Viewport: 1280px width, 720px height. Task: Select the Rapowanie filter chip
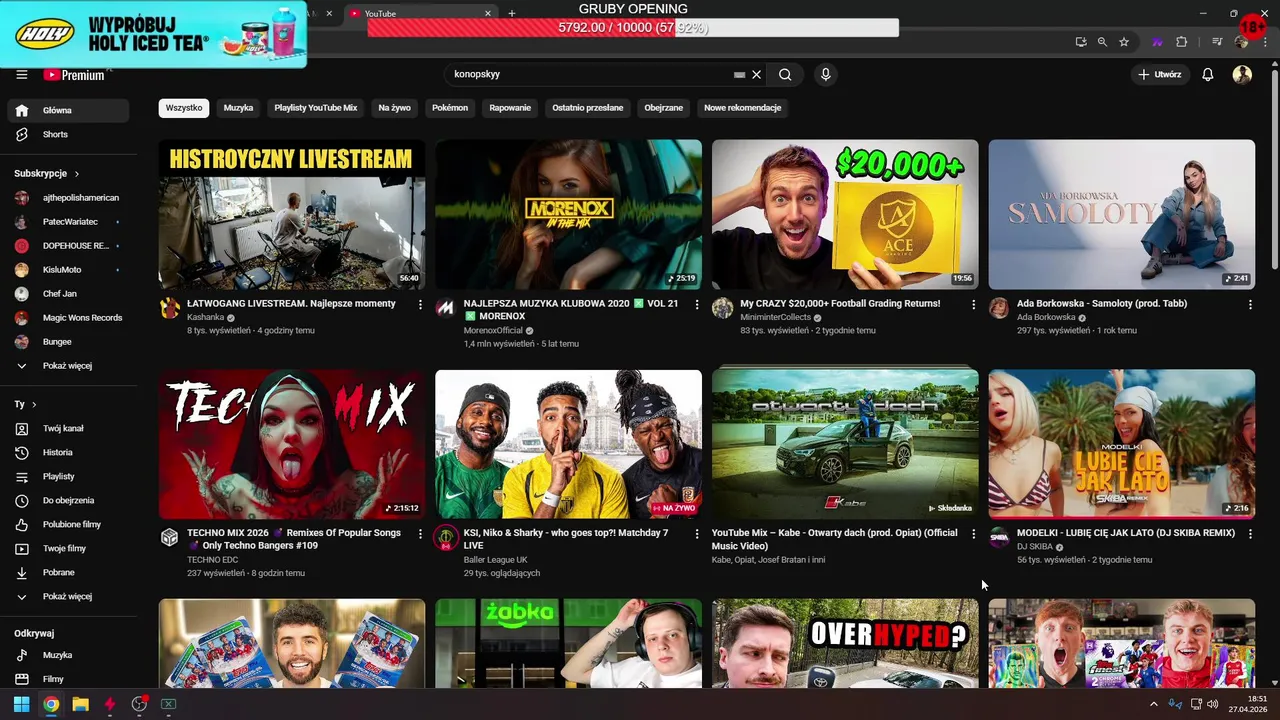coord(510,108)
